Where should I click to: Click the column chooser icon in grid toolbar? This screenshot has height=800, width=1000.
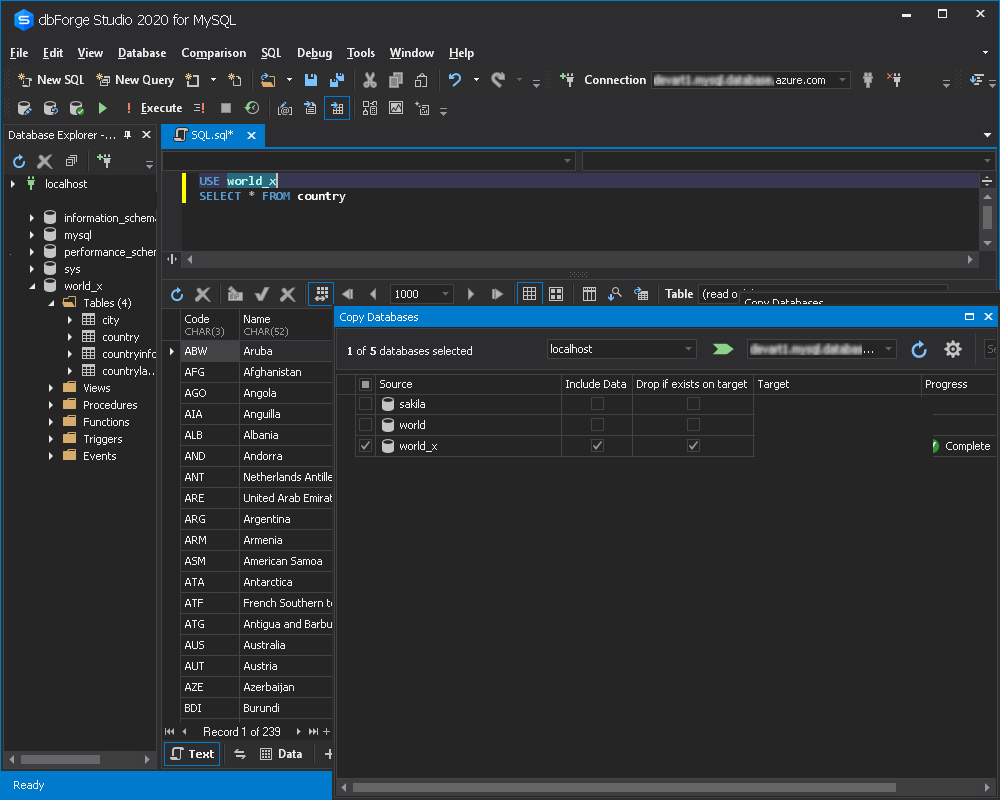(589, 294)
